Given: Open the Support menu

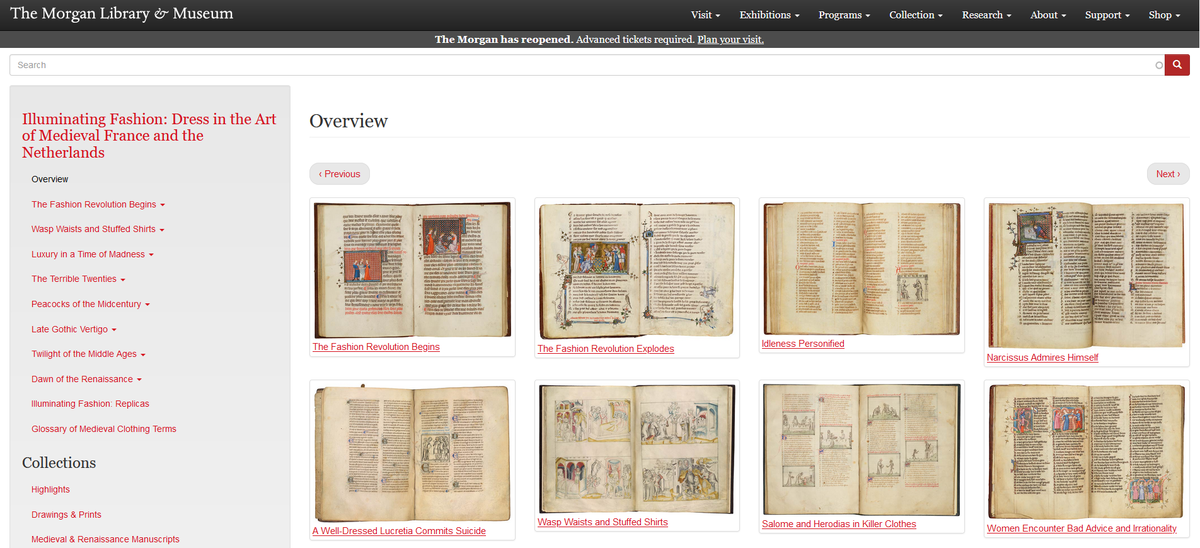Looking at the screenshot, I should coord(1107,15).
